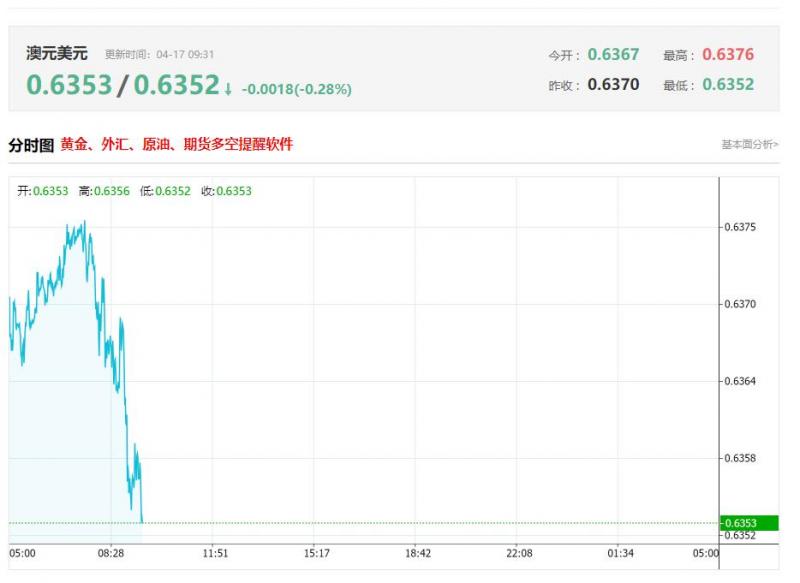Viewport: 800px width, 583px height.
Task: Click the price line's latest end point
Action: pyautogui.click(x=142, y=521)
